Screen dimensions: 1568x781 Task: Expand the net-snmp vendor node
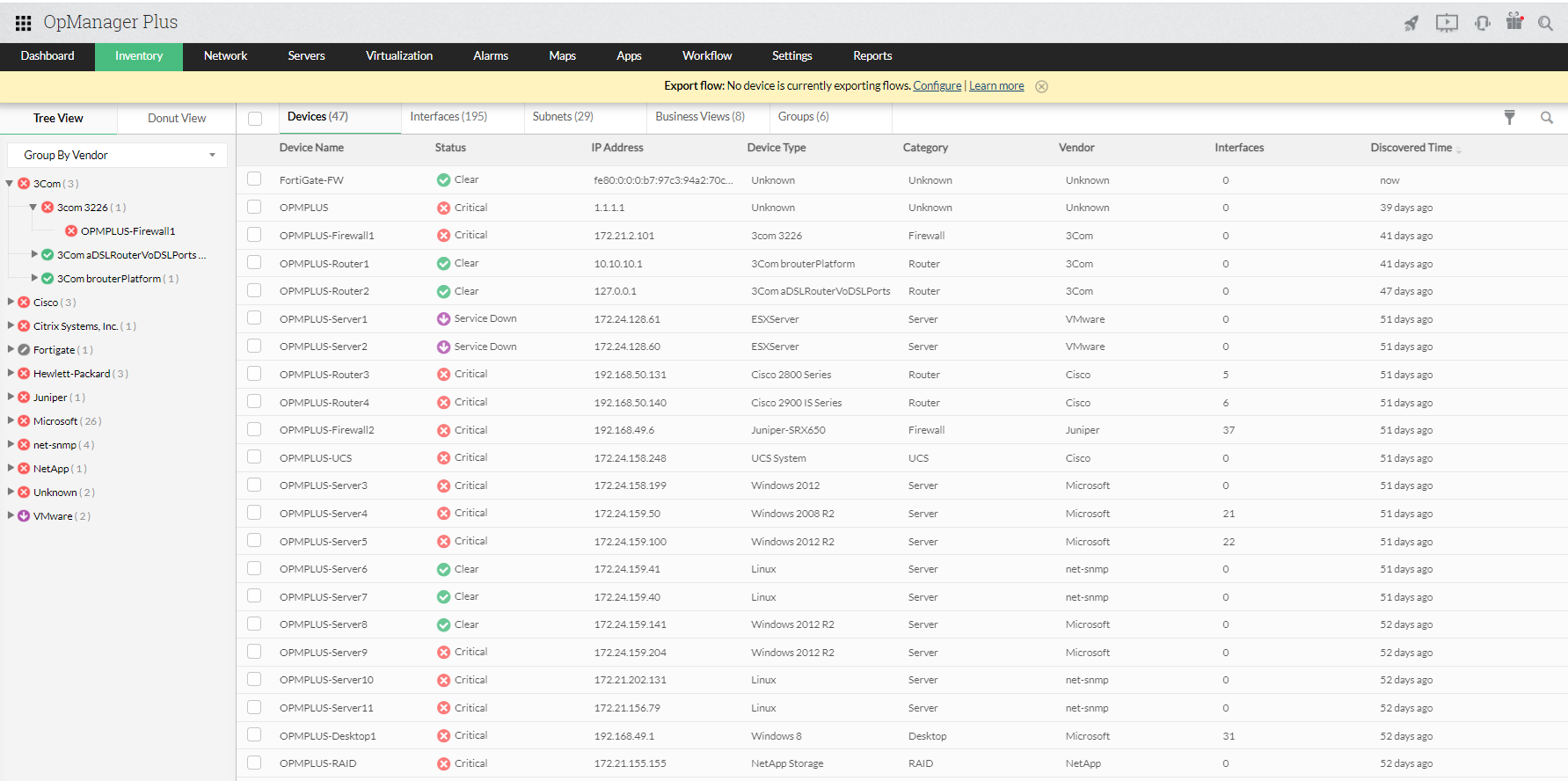[x=11, y=444]
